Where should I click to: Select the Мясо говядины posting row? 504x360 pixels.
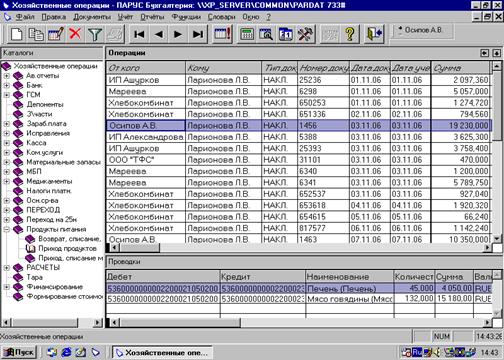click(x=299, y=299)
